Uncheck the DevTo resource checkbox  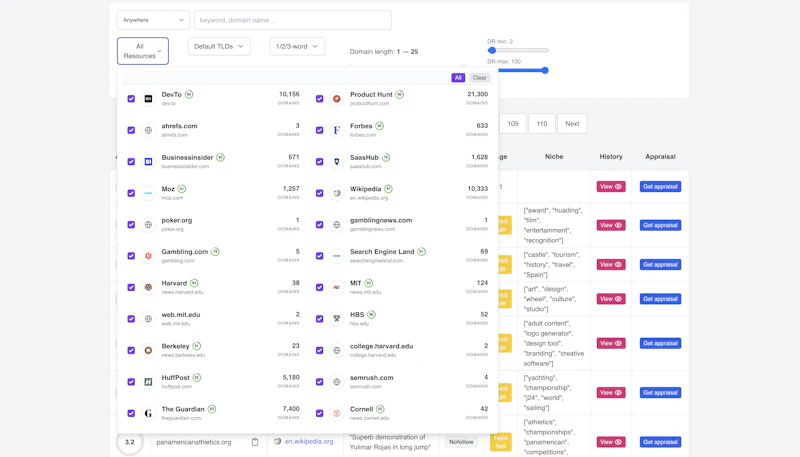point(131,98)
